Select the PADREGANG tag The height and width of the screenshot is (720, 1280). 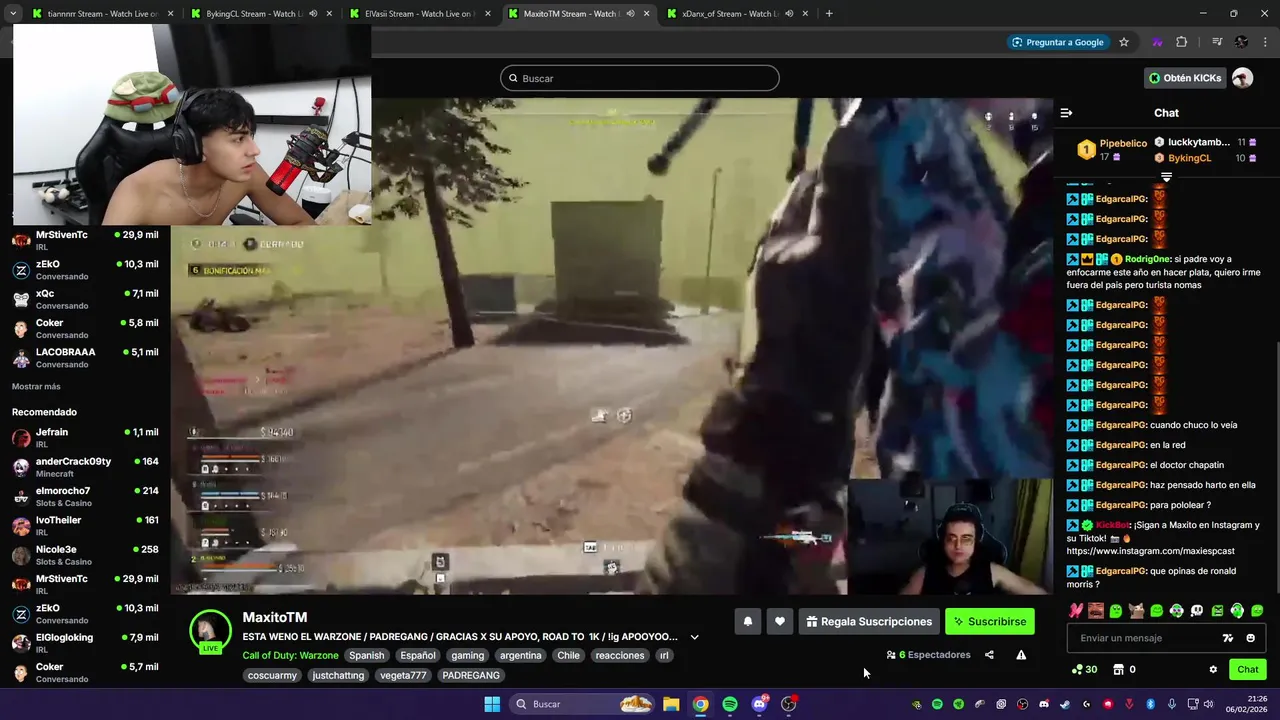coord(471,675)
